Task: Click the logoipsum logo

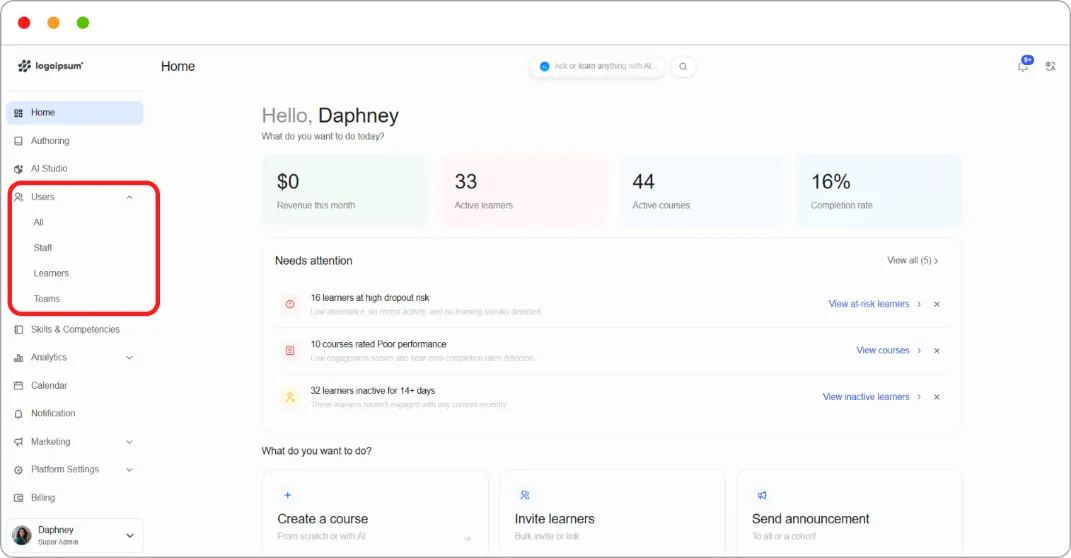Action: click(51, 66)
